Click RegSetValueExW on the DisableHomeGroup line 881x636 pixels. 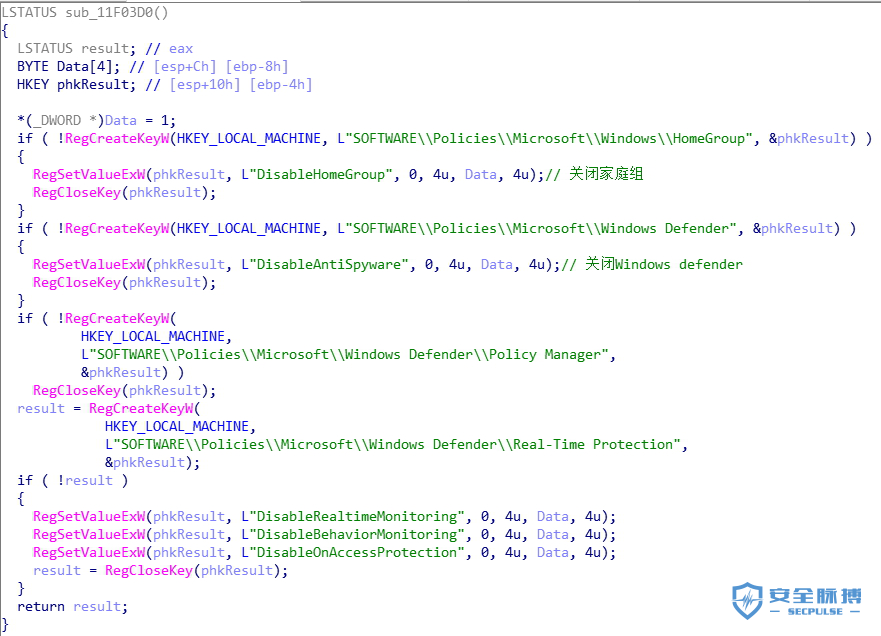point(89,174)
